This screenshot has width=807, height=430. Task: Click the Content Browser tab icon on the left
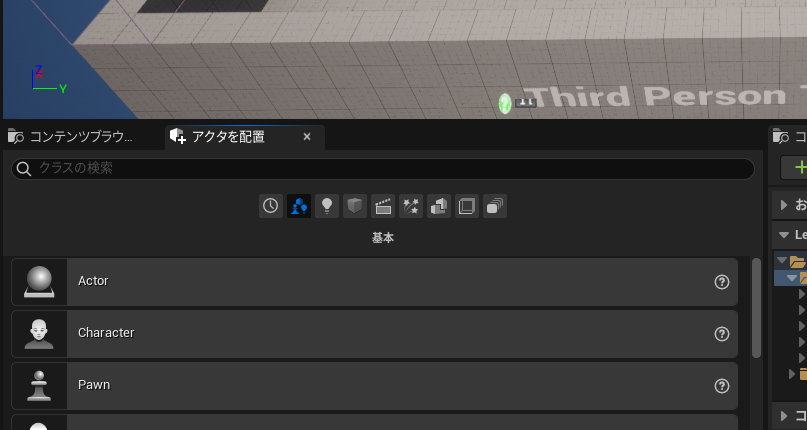tap(15, 136)
